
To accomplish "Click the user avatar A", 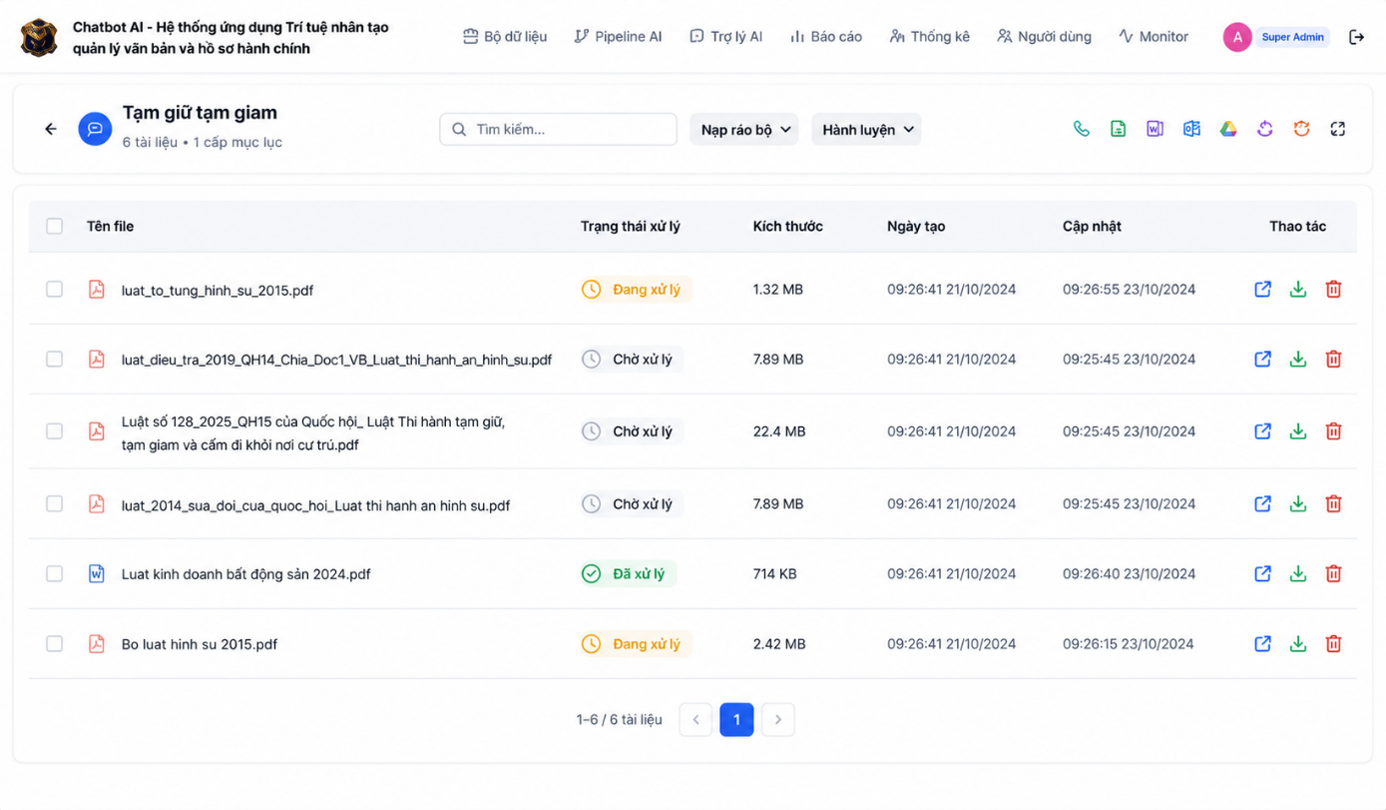I will (x=1237, y=37).
